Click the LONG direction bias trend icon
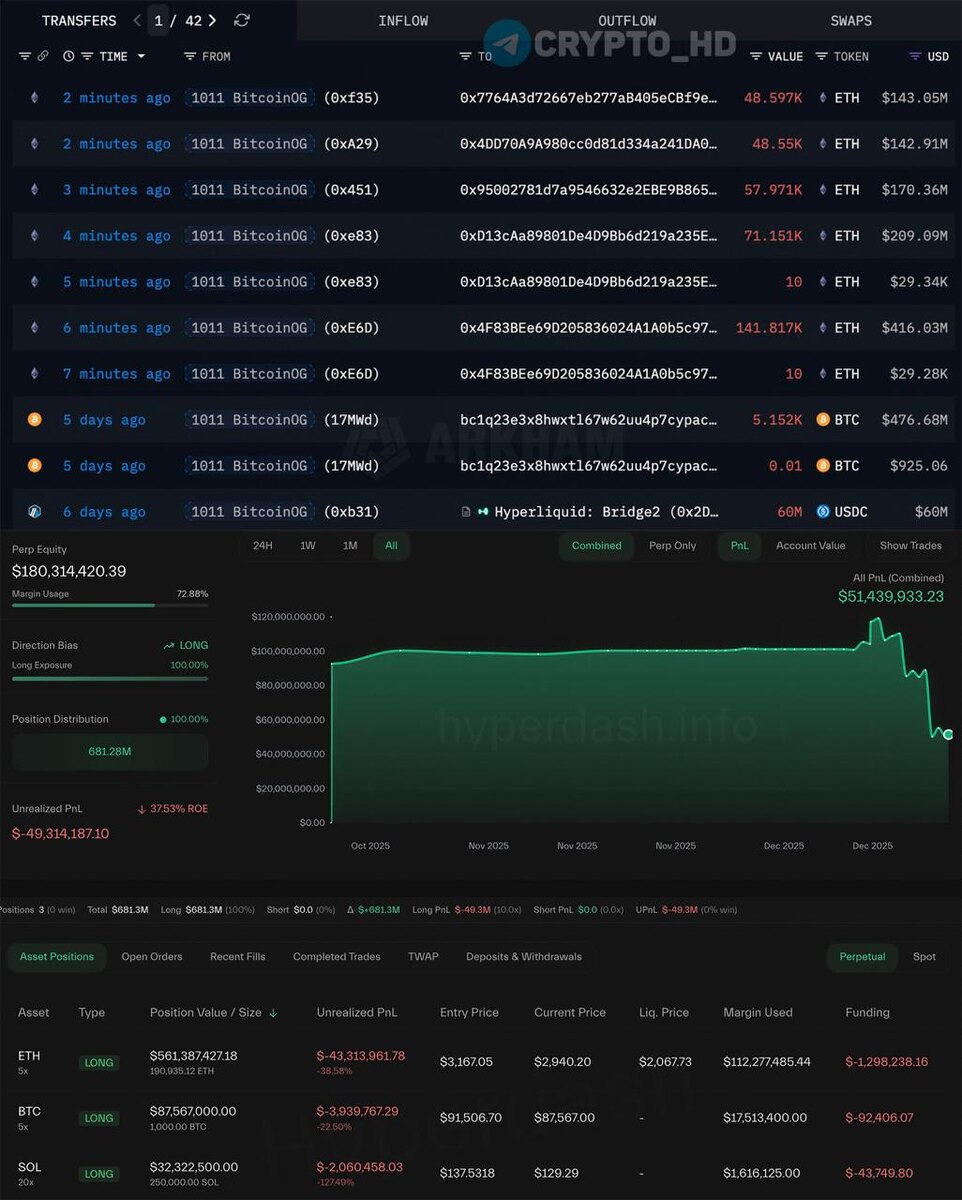Viewport: 962px width, 1200px height. click(x=169, y=646)
